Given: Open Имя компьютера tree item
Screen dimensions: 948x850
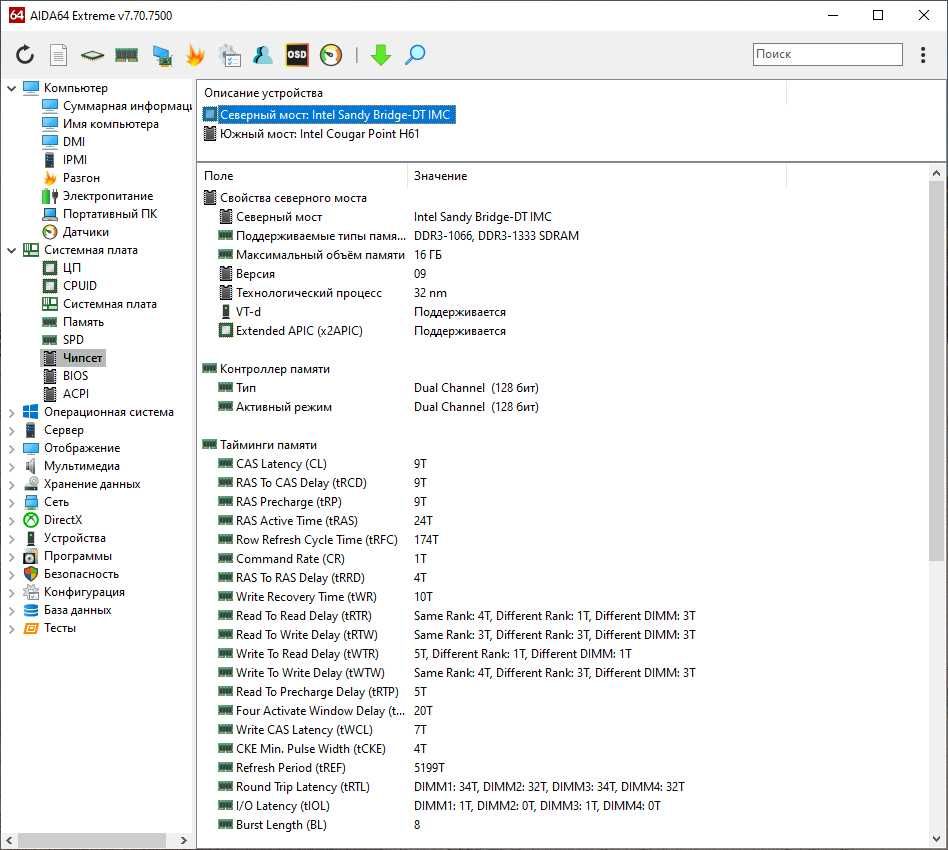Looking at the screenshot, I should 101,124.
